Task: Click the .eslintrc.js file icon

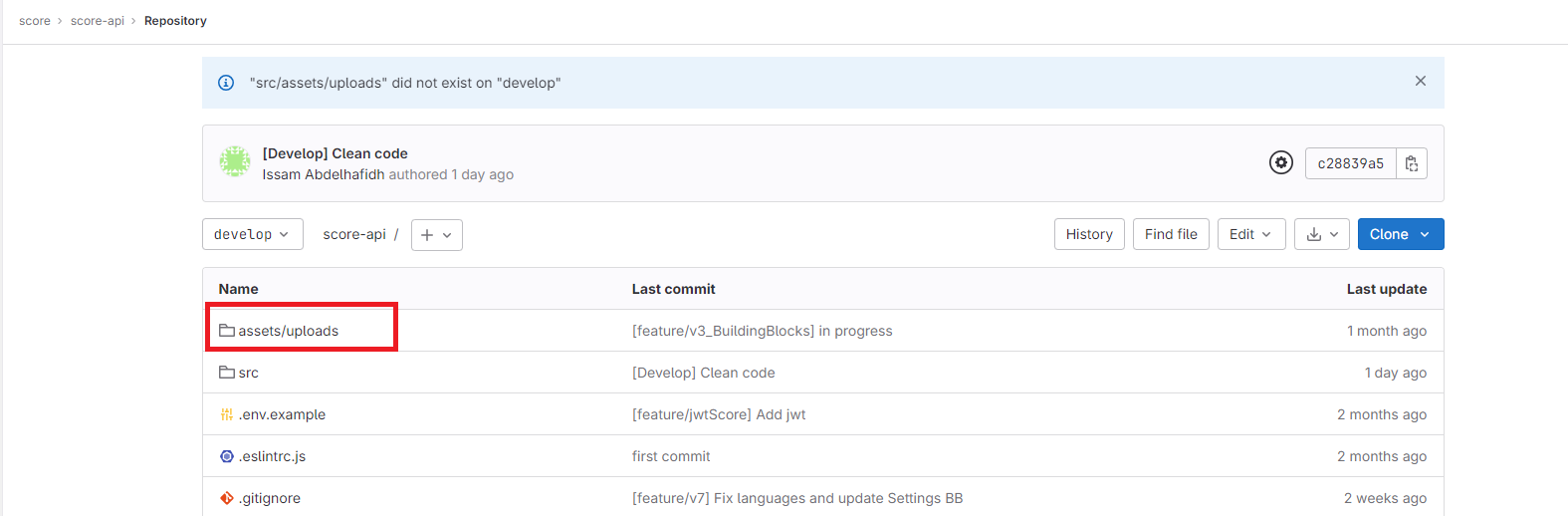Action: 227,456
